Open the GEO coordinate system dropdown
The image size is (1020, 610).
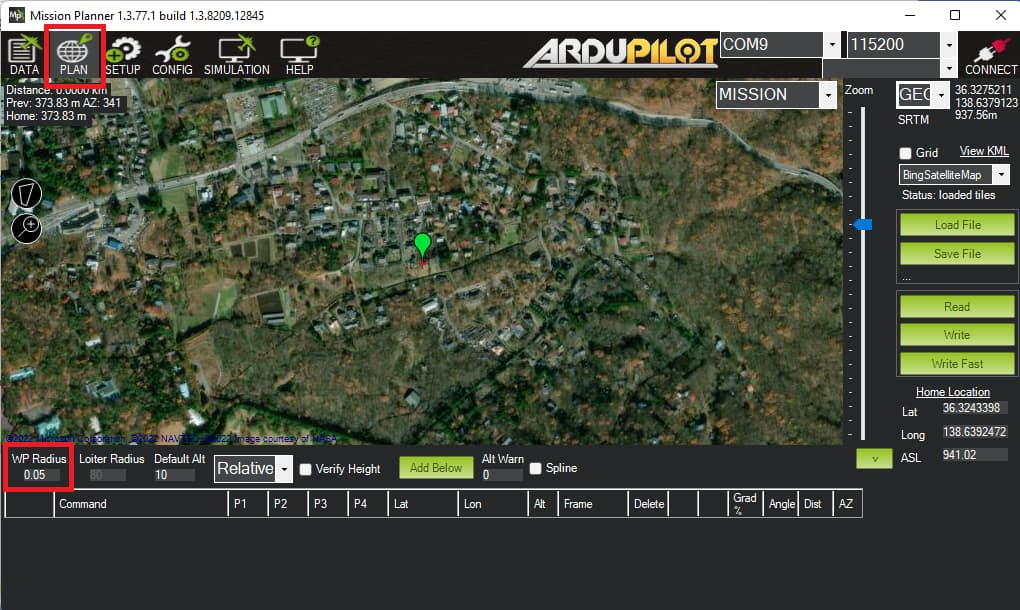click(x=941, y=95)
